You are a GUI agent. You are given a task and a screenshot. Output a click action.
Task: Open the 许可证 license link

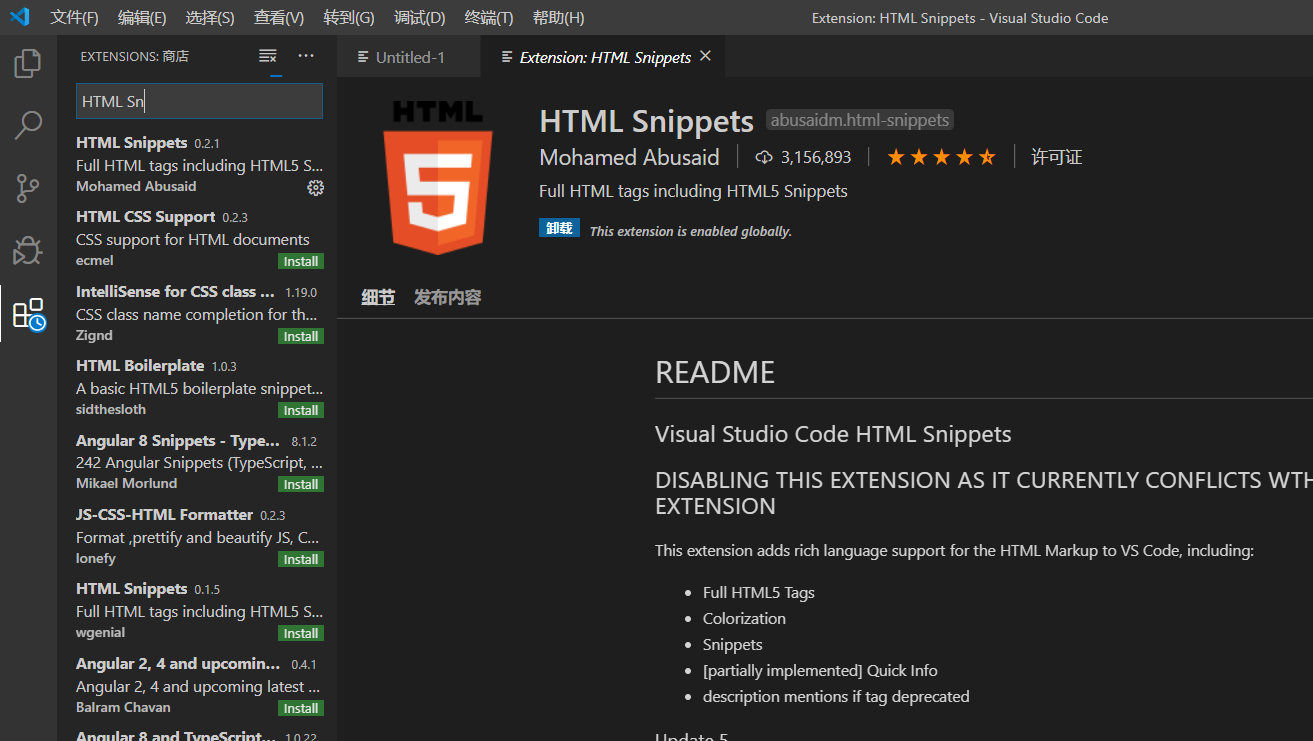coord(1057,157)
